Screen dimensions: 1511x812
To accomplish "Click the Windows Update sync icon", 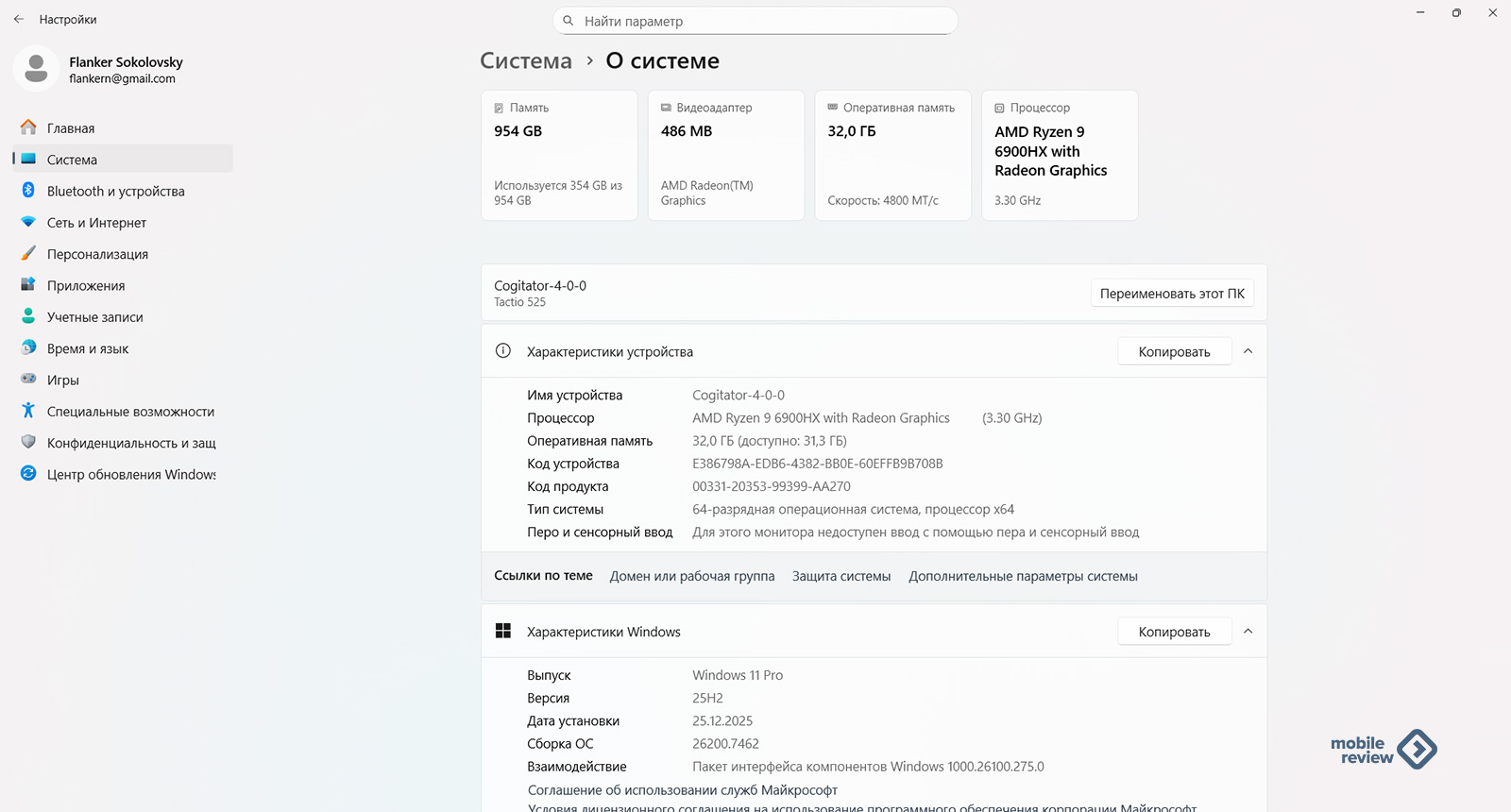I will 28,474.
